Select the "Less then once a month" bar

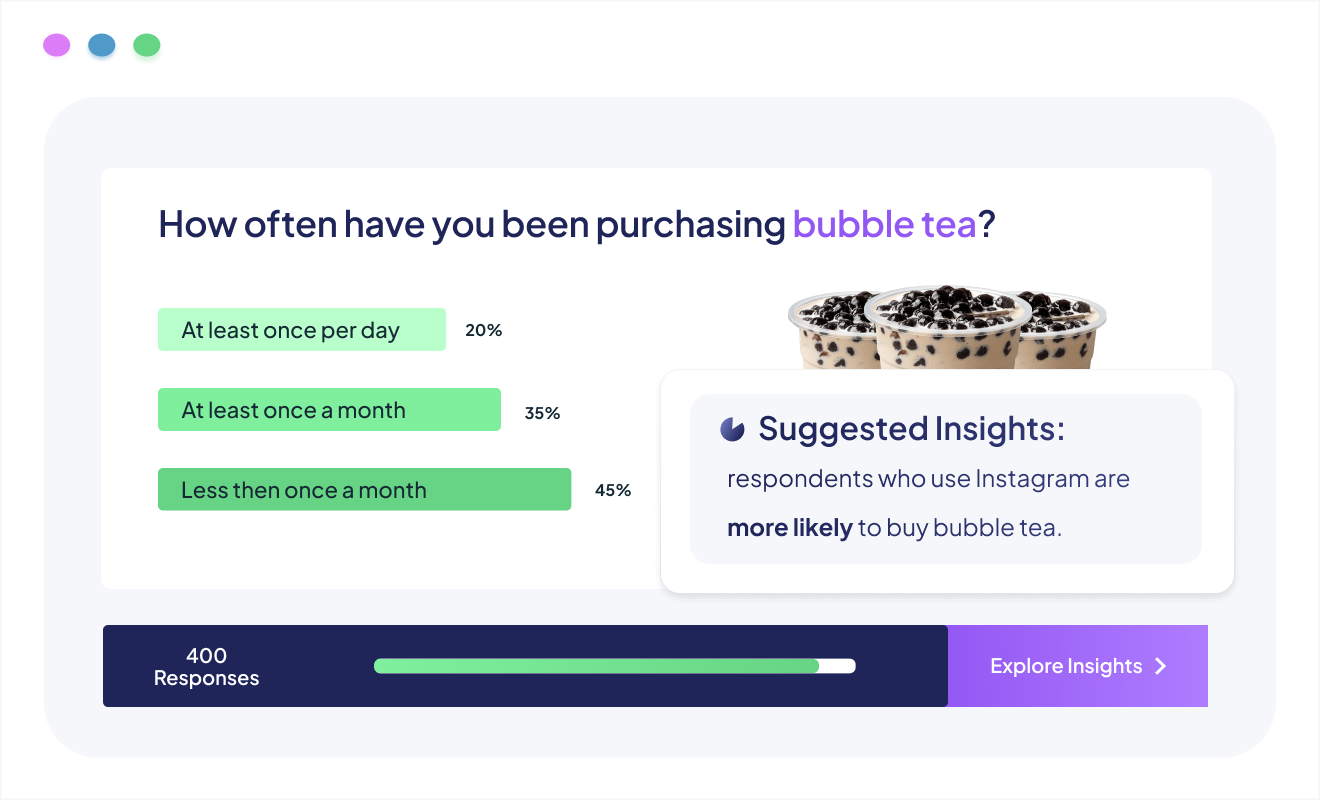pos(364,490)
